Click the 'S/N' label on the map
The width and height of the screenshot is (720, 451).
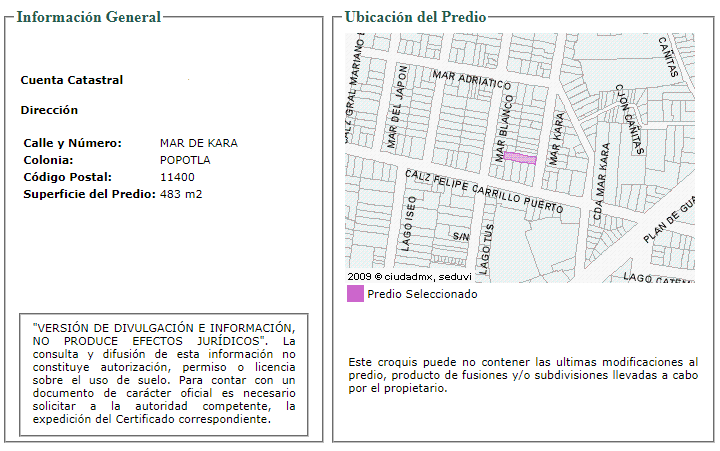tap(461, 237)
